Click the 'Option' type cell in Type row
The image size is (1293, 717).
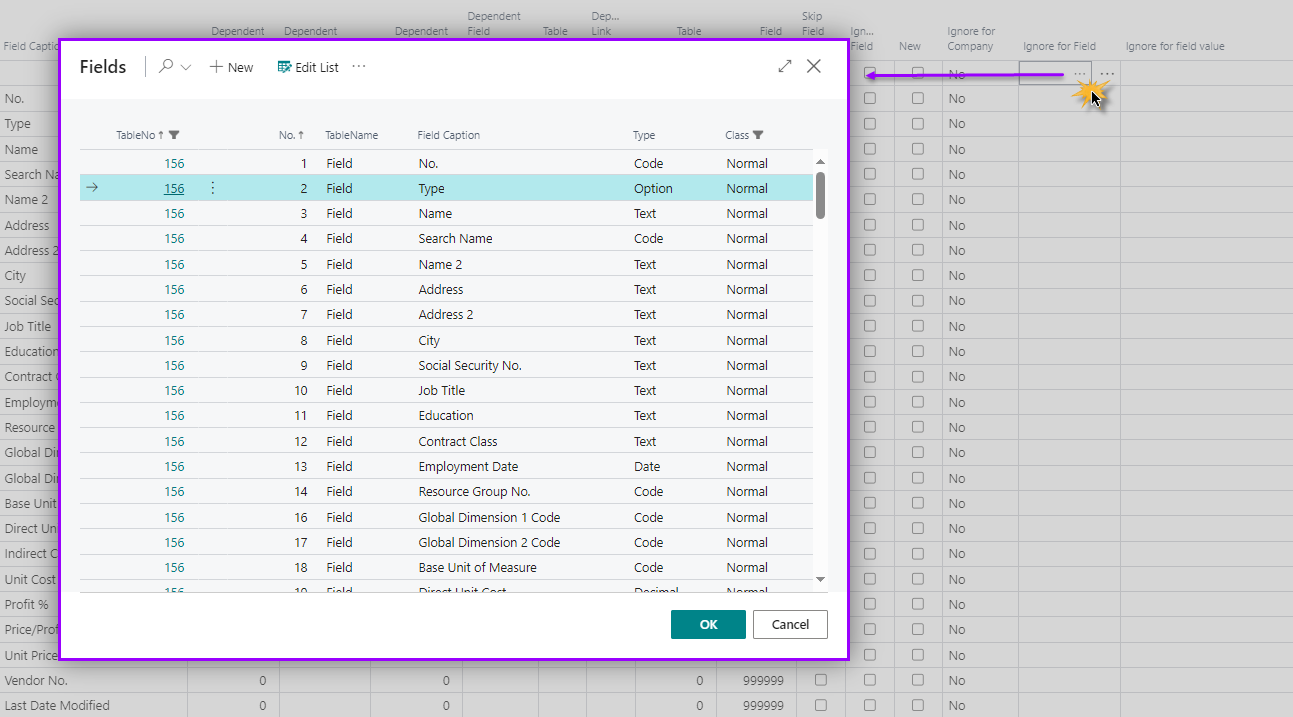click(x=653, y=188)
